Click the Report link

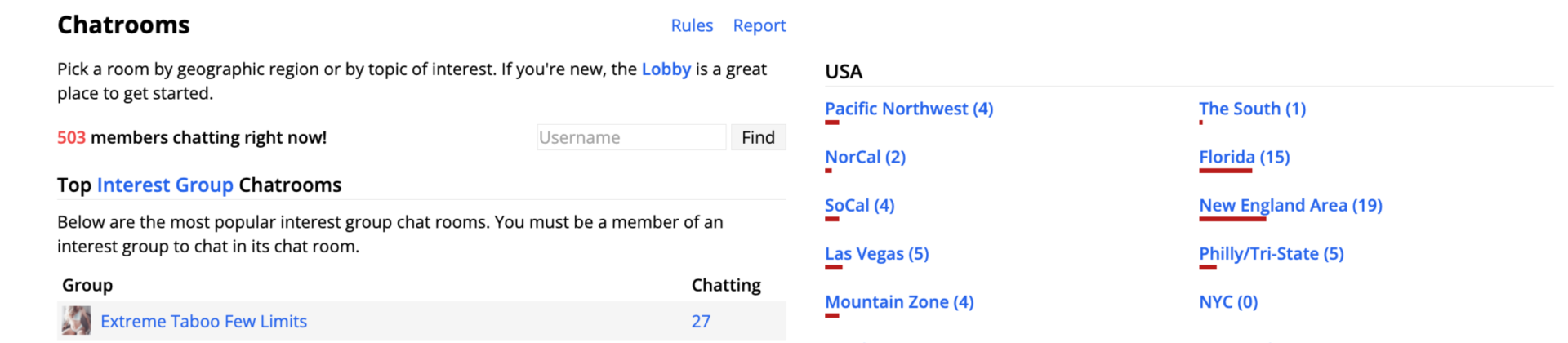tap(759, 25)
